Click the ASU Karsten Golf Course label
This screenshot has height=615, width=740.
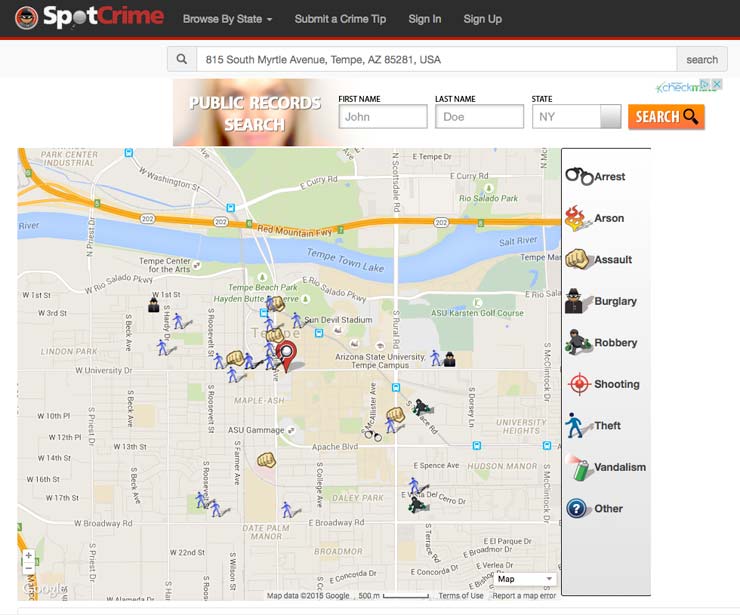477,313
